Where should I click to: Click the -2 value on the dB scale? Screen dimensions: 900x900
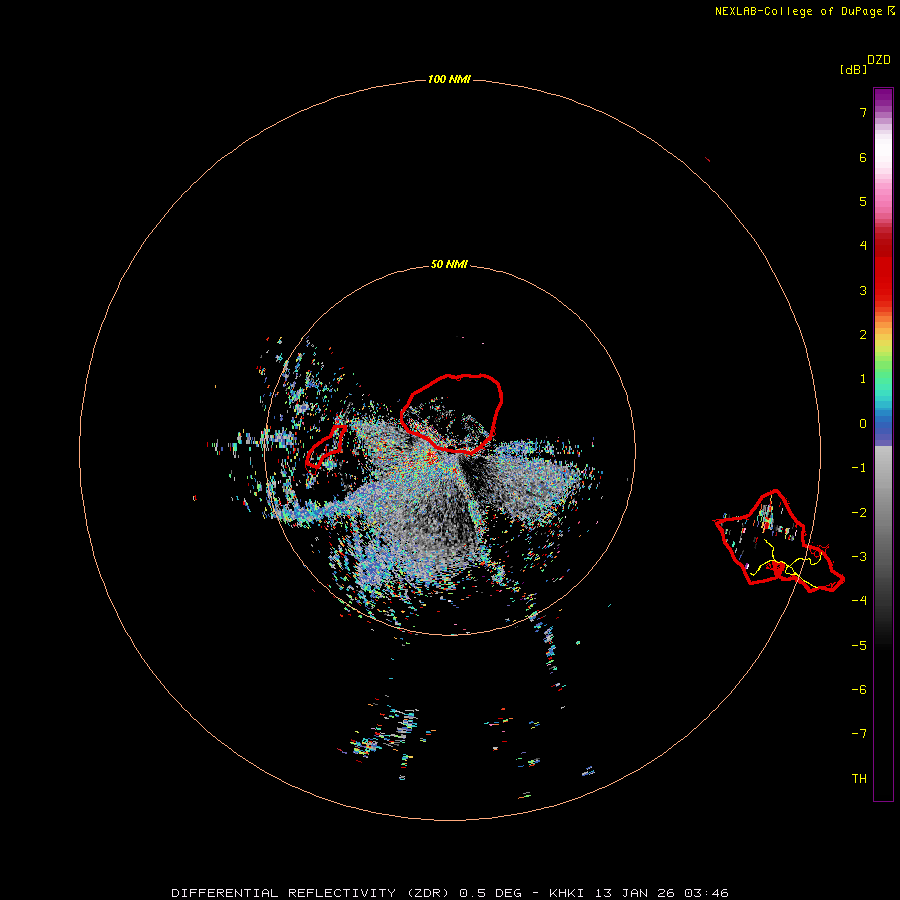pyautogui.click(x=859, y=512)
